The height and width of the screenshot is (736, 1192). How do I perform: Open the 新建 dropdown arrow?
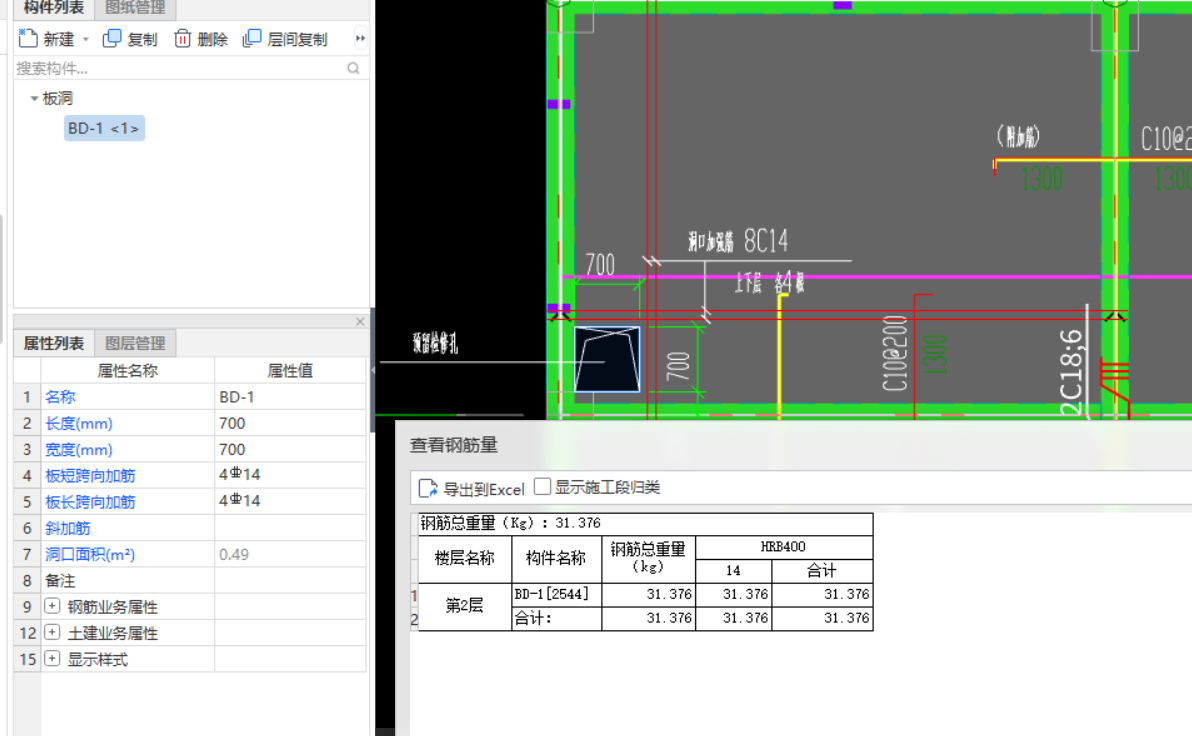(86, 39)
